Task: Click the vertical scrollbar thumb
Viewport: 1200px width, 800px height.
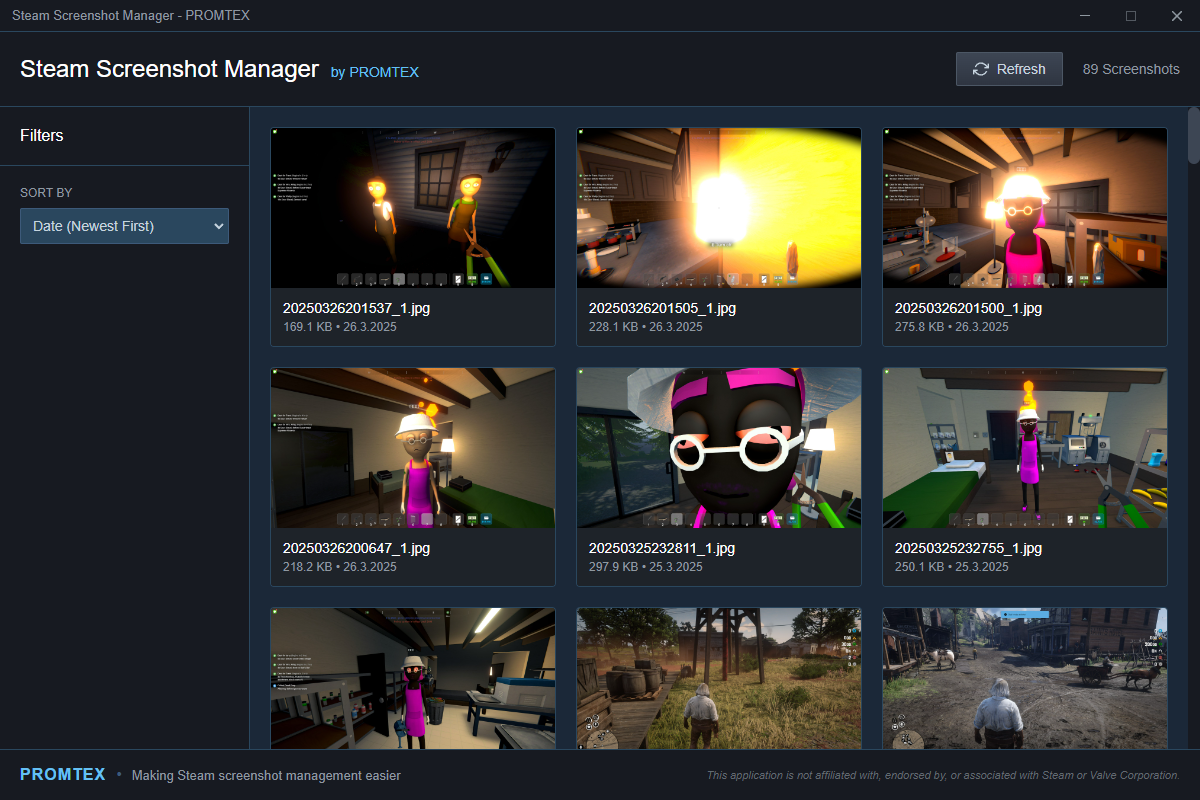Action: (1193, 135)
